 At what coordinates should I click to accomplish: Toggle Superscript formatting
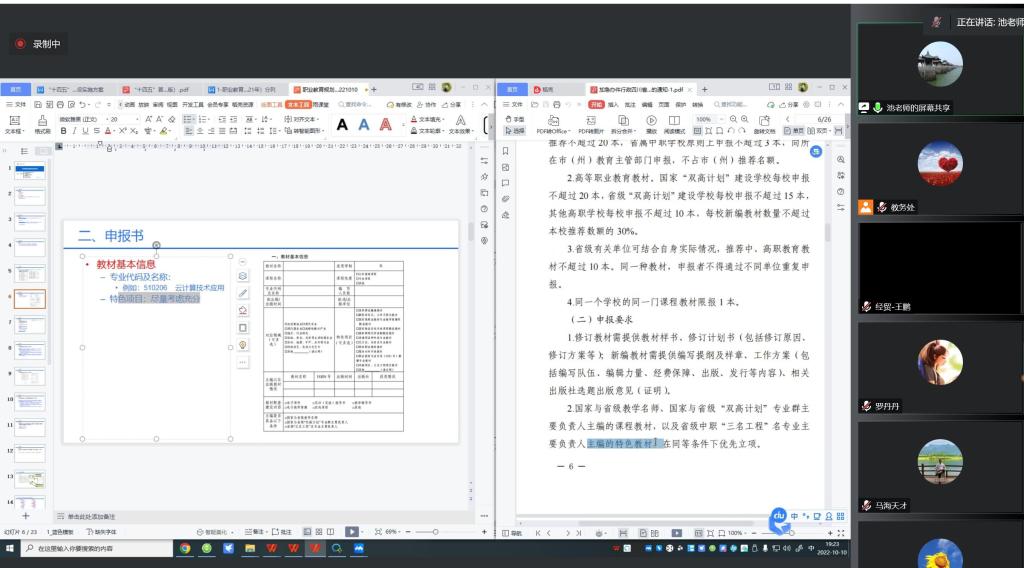pyautogui.click(x=122, y=131)
